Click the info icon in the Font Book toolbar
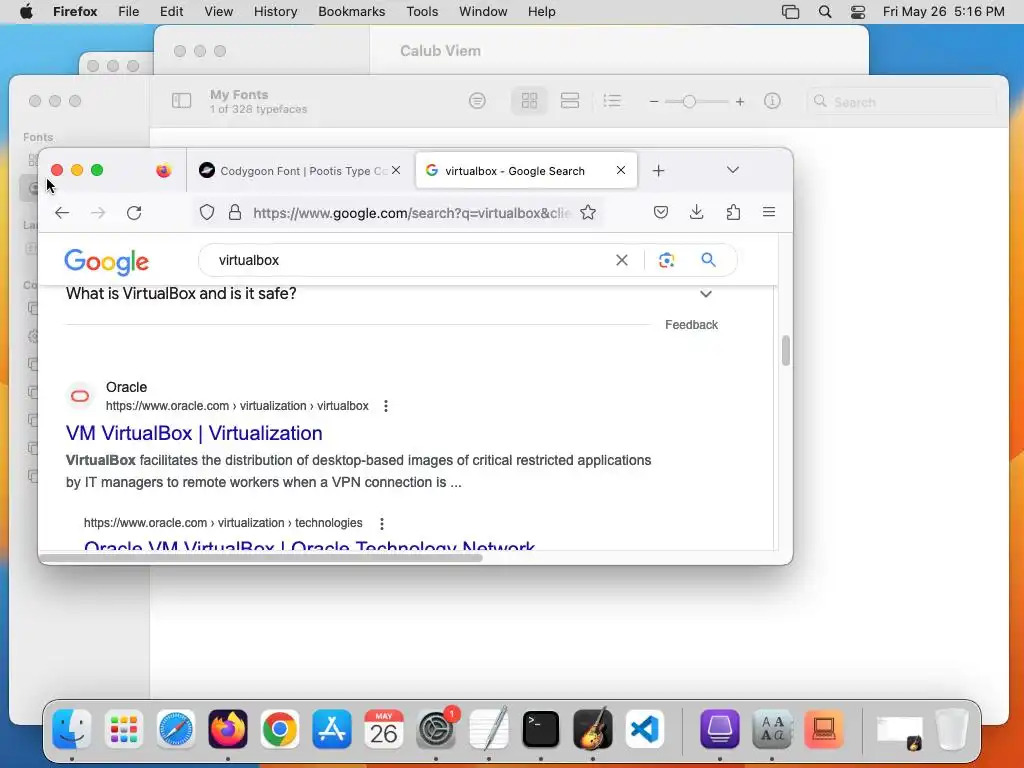The height and width of the screenshot is (768, 1024). [x=772, y=101]
